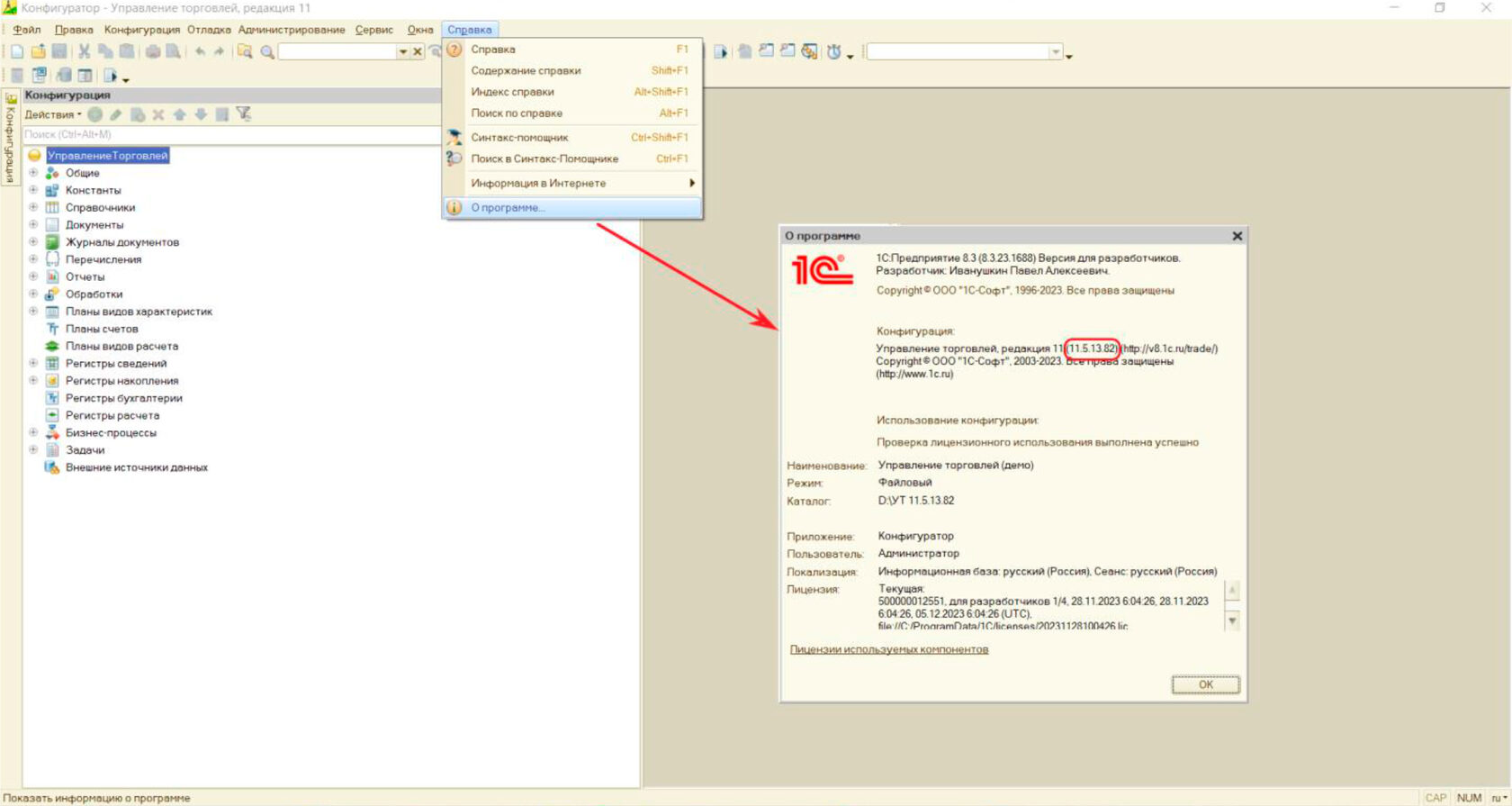
Task: Open the Конфигурация menu
Action: coord(141,30)
